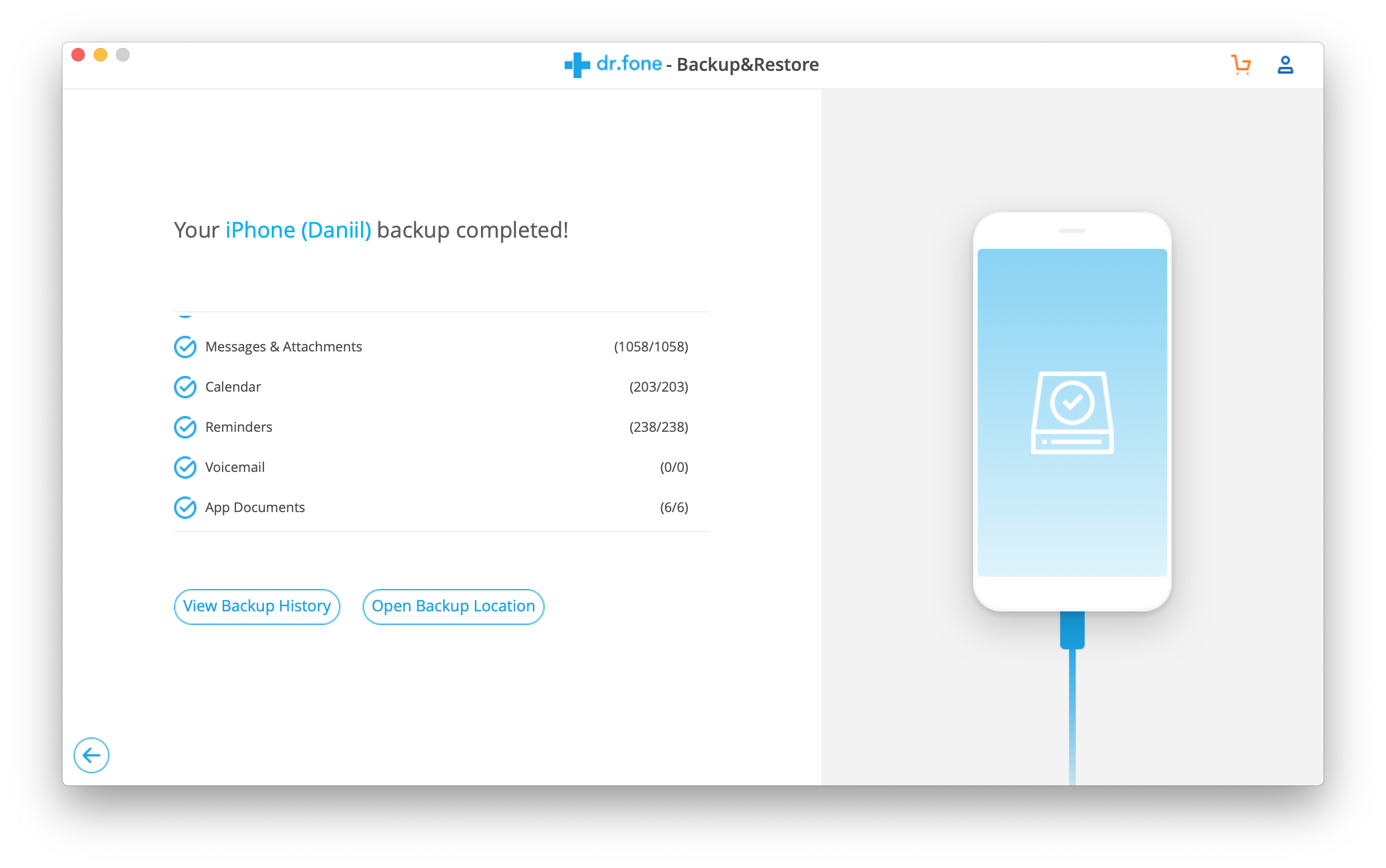Screen dimensions: 1386x868
Task: Click the back navigation arrow icon
Action: pos(91,754)
